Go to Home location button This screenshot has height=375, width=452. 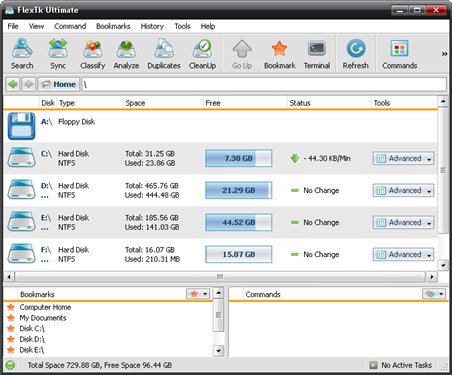coord(59,84)
